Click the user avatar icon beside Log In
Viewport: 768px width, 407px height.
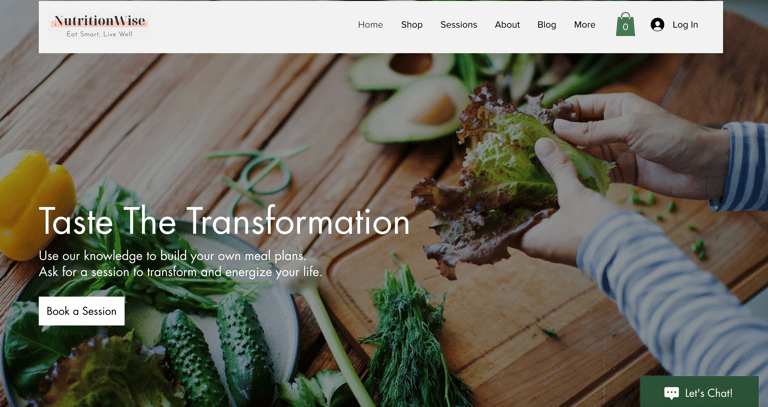click(x=657, y=24)
